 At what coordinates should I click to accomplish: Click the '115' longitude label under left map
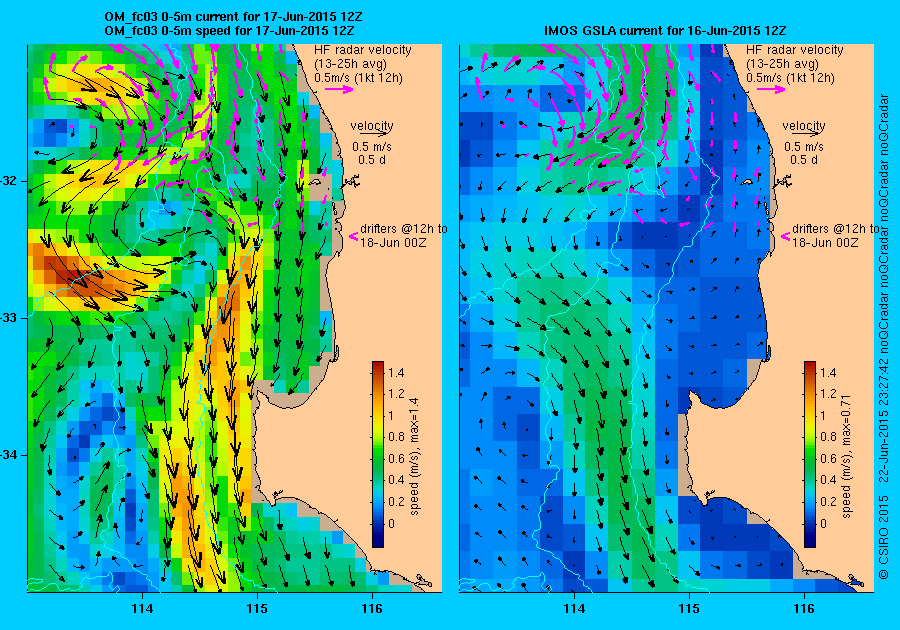257,609
